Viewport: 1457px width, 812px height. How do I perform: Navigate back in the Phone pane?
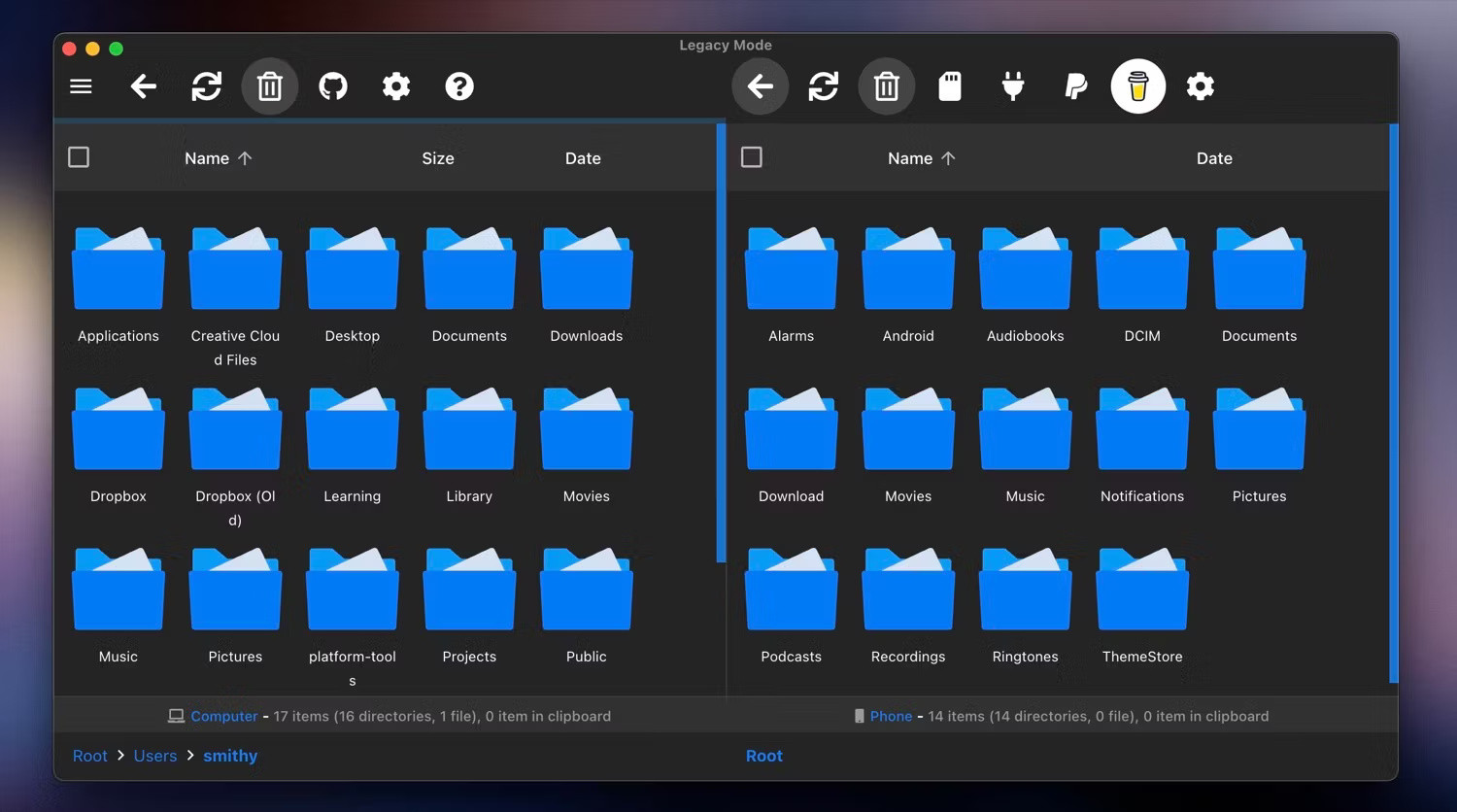760,85
